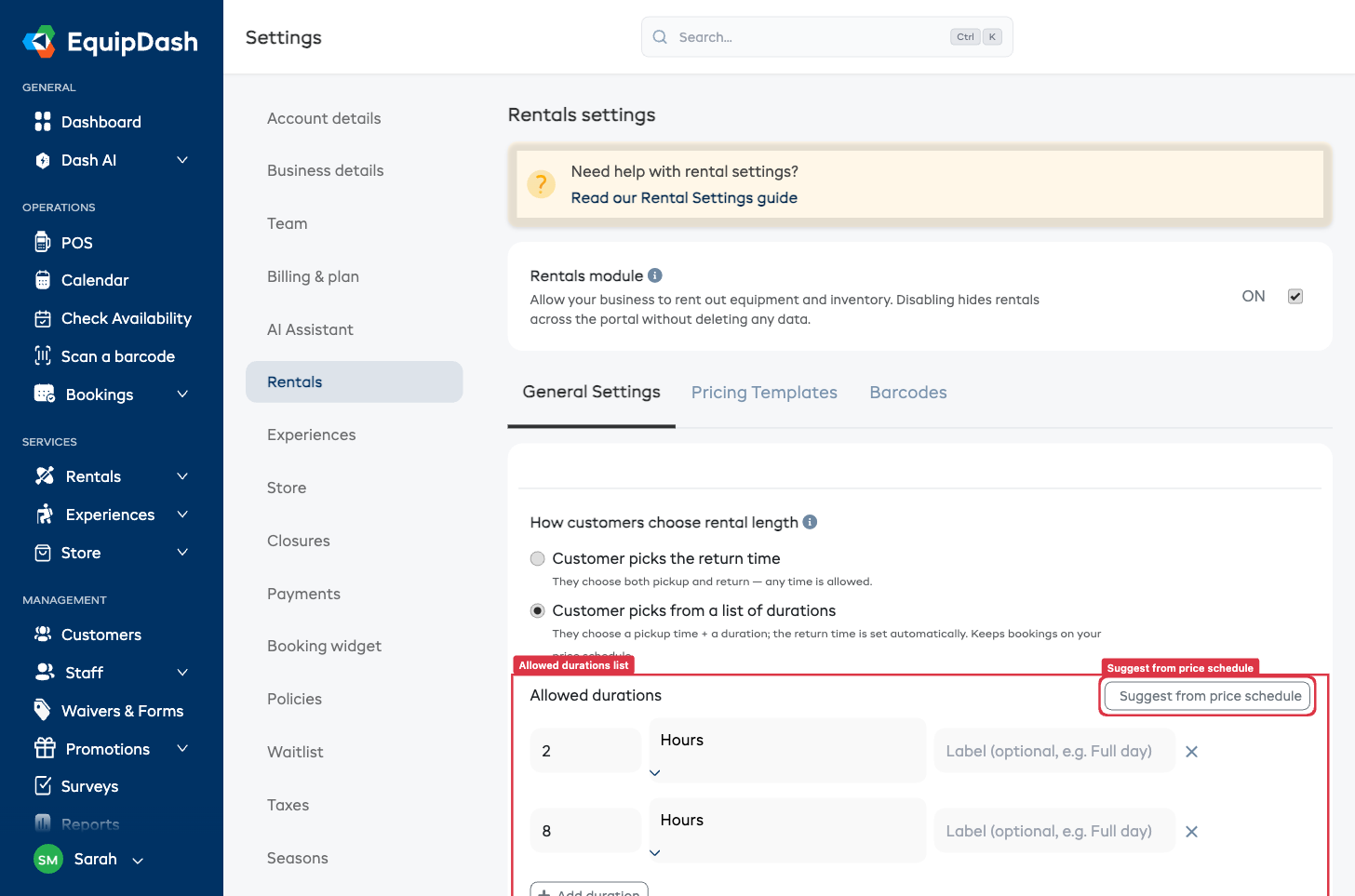Viewport: 1355px width, 896px height.
Task: Click the search magnifier icon
Action: tap(660, 37)
